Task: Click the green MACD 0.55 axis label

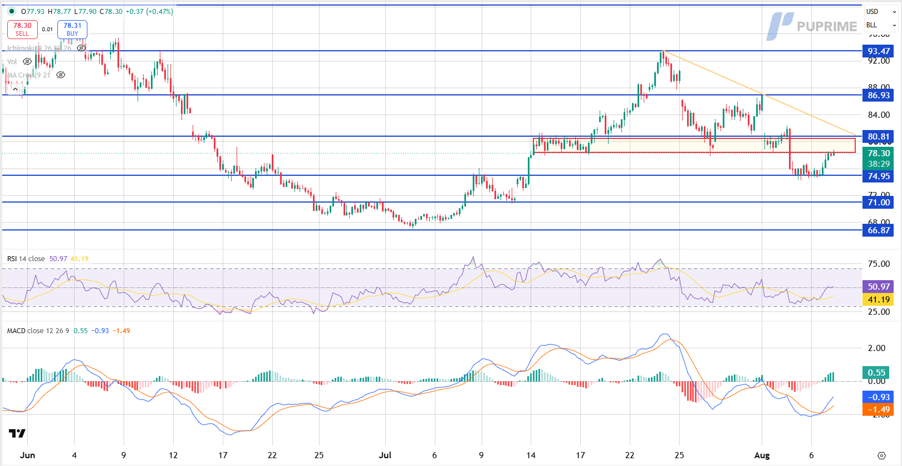Action: coord(878,373)
